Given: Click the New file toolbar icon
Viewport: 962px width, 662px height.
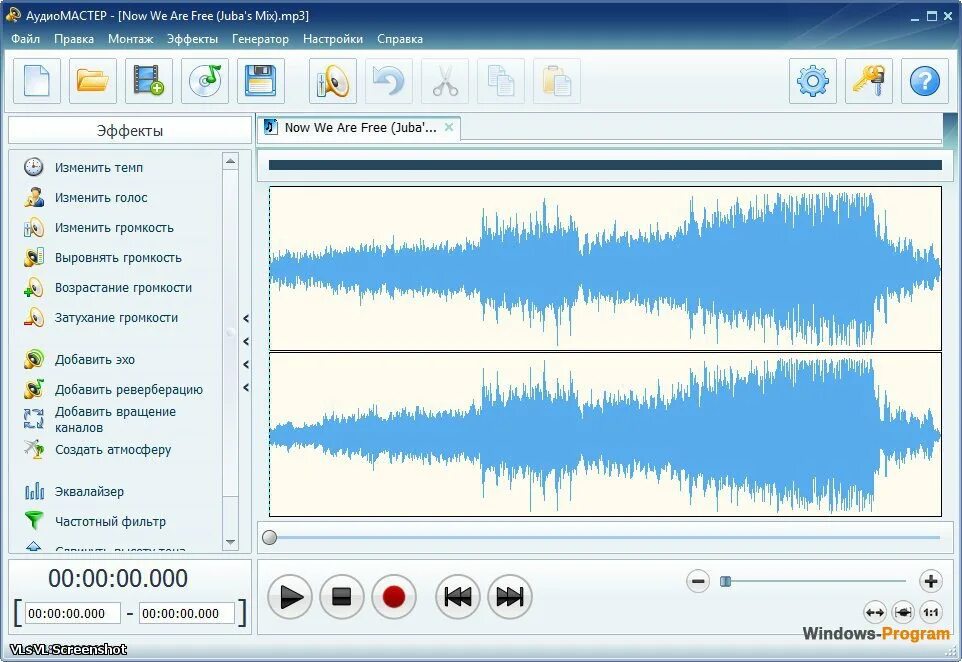Looking at the screenshot, I should coord(37,81).
